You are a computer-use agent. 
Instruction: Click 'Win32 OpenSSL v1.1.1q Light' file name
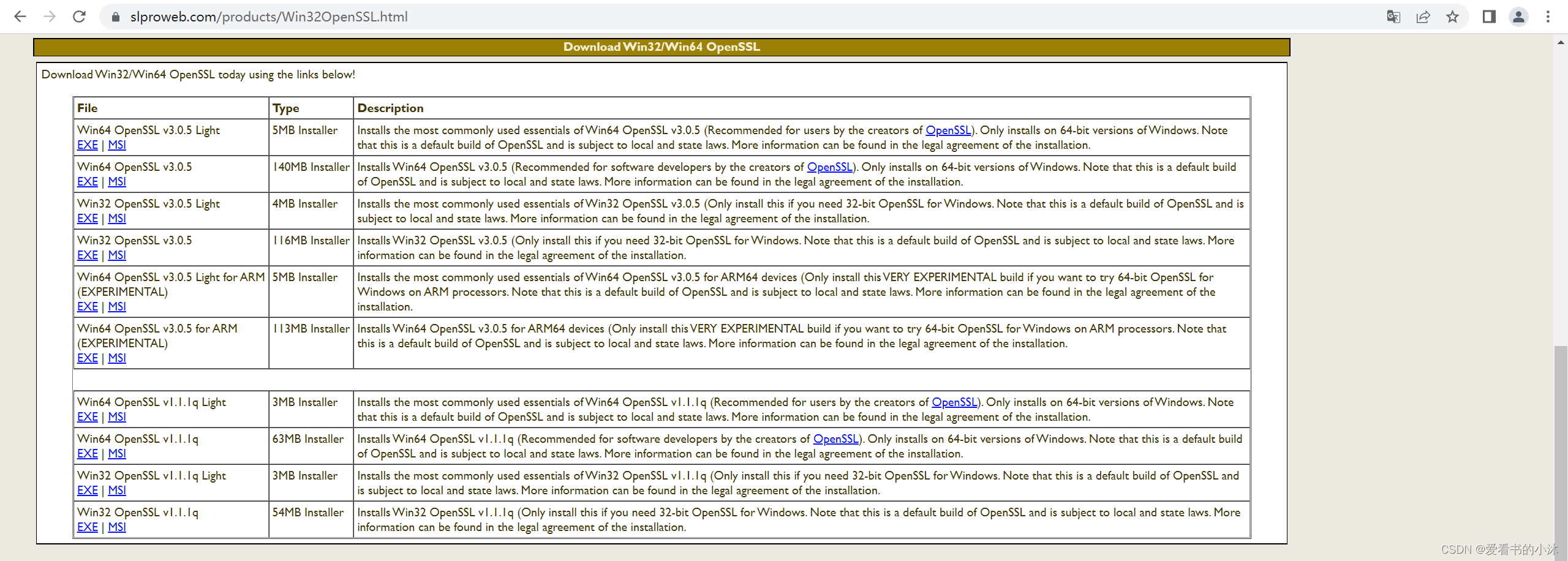click(151, 476)
